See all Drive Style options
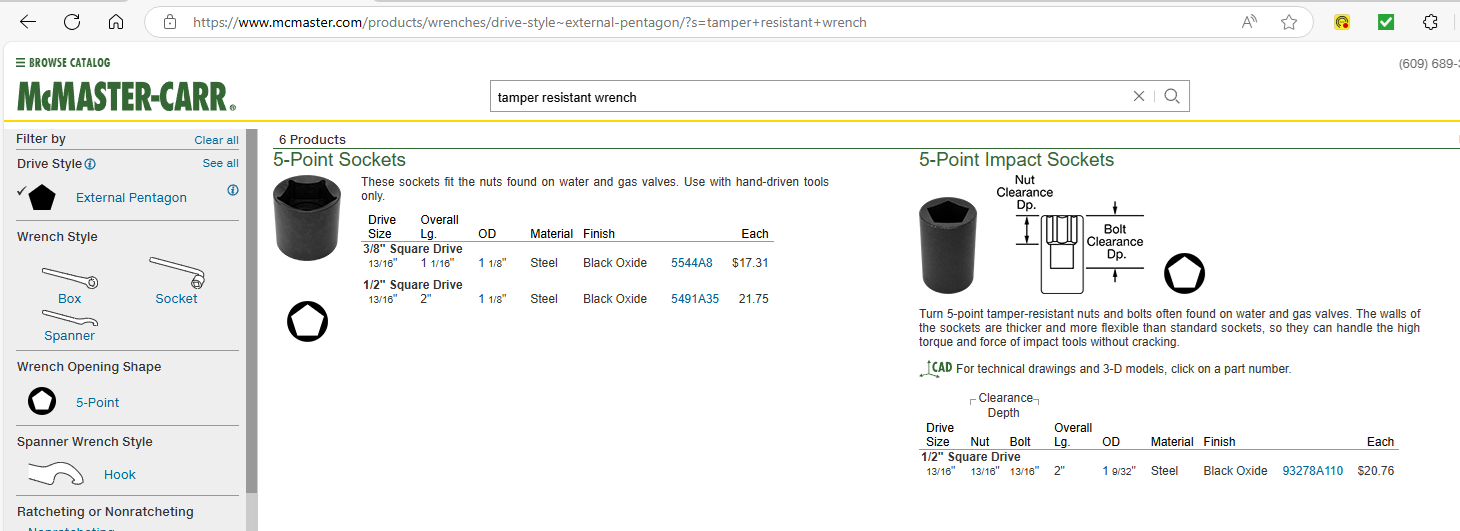Viewport: 1460px width, 531px height. click(x=220, y=163)
